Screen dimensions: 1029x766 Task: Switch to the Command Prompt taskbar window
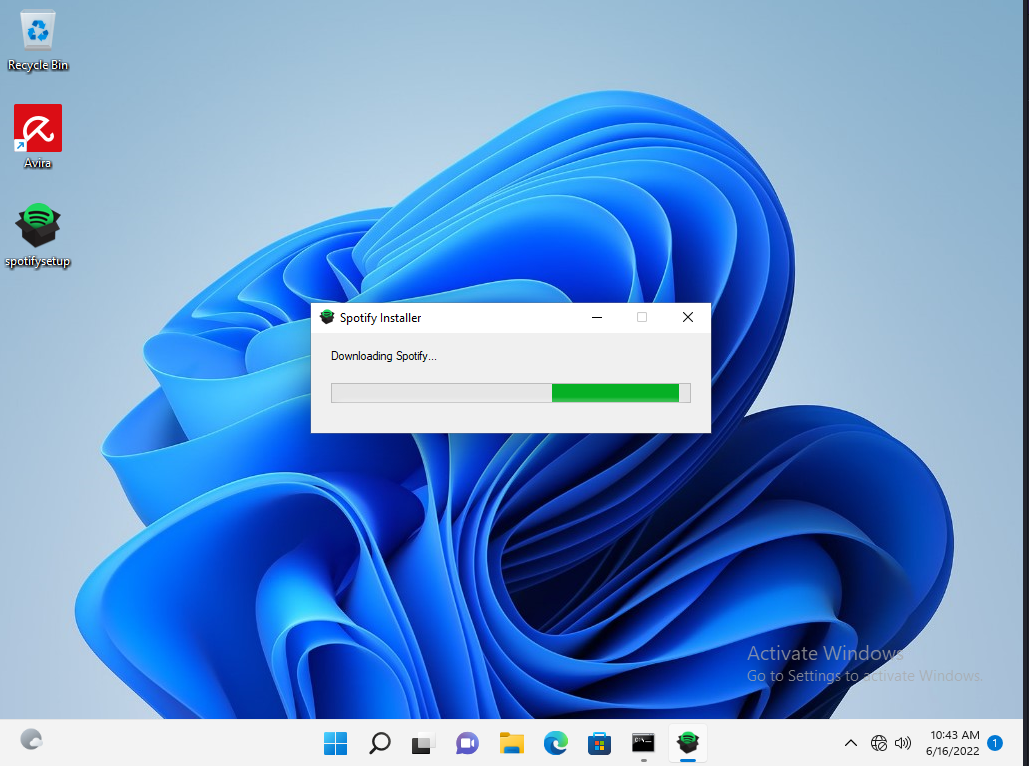pyautogui.click(x=643, y=743)
